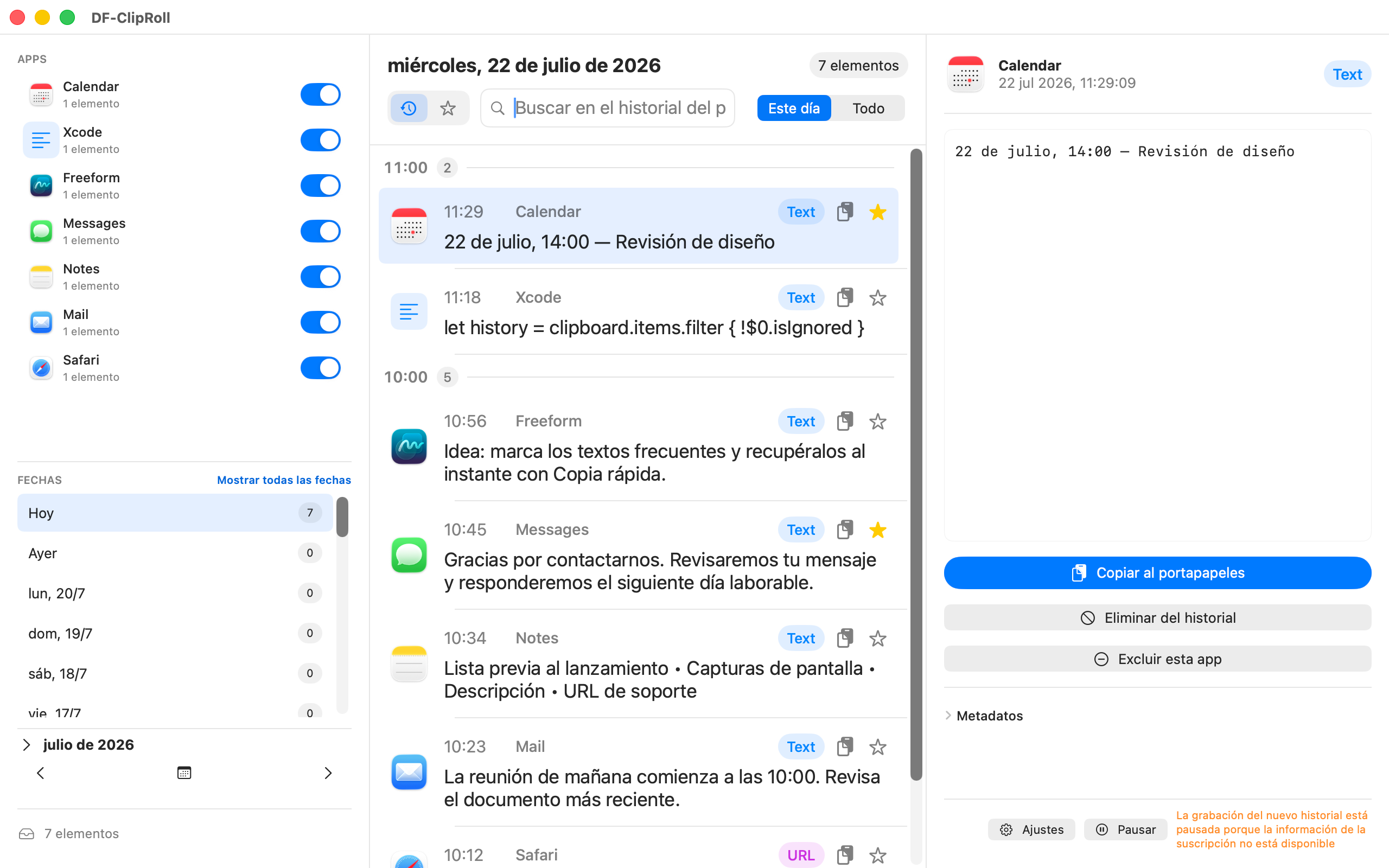Copy the Safari 10:12 URL clip
This screenshot has width=1389, height=868.
[845, 856]
